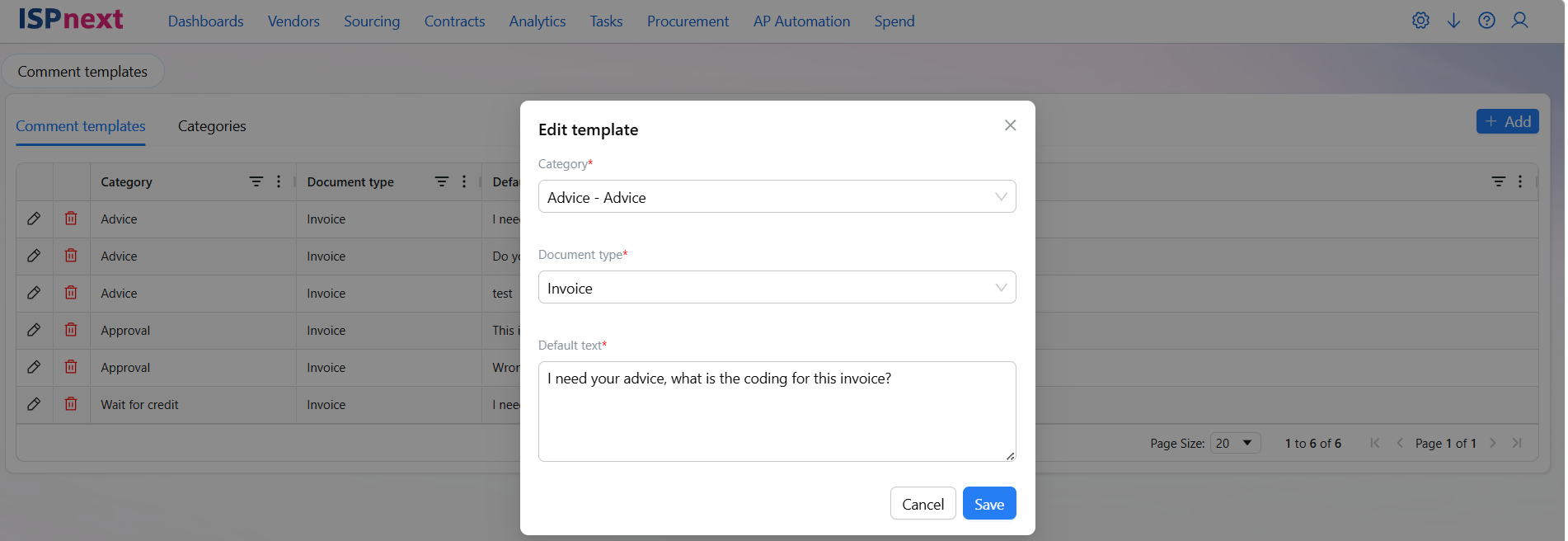This screenshot has height=541, width=1568.
Task: Click the Add button
Action: point(1507,122)
